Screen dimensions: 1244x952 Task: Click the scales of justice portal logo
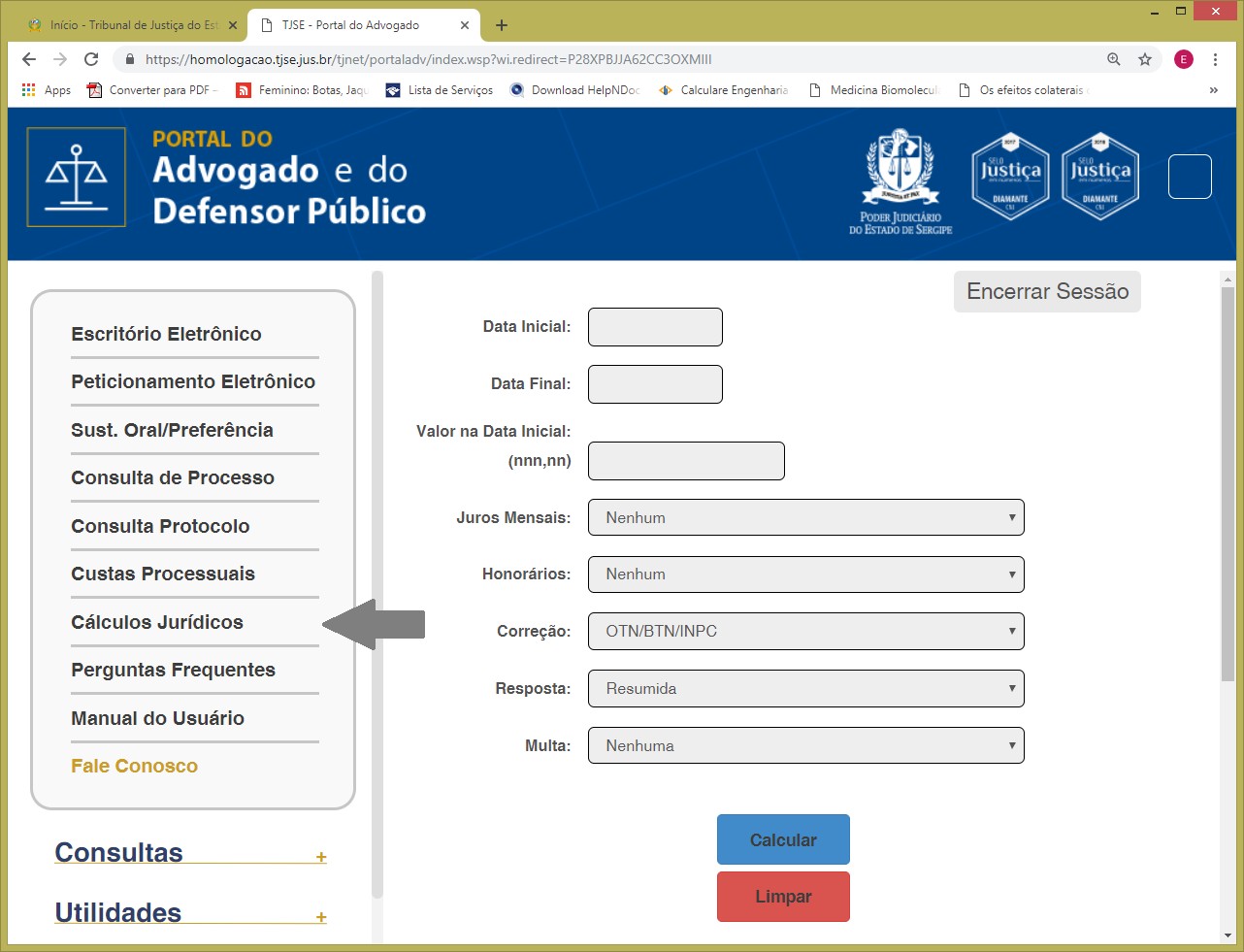[77, 177]
